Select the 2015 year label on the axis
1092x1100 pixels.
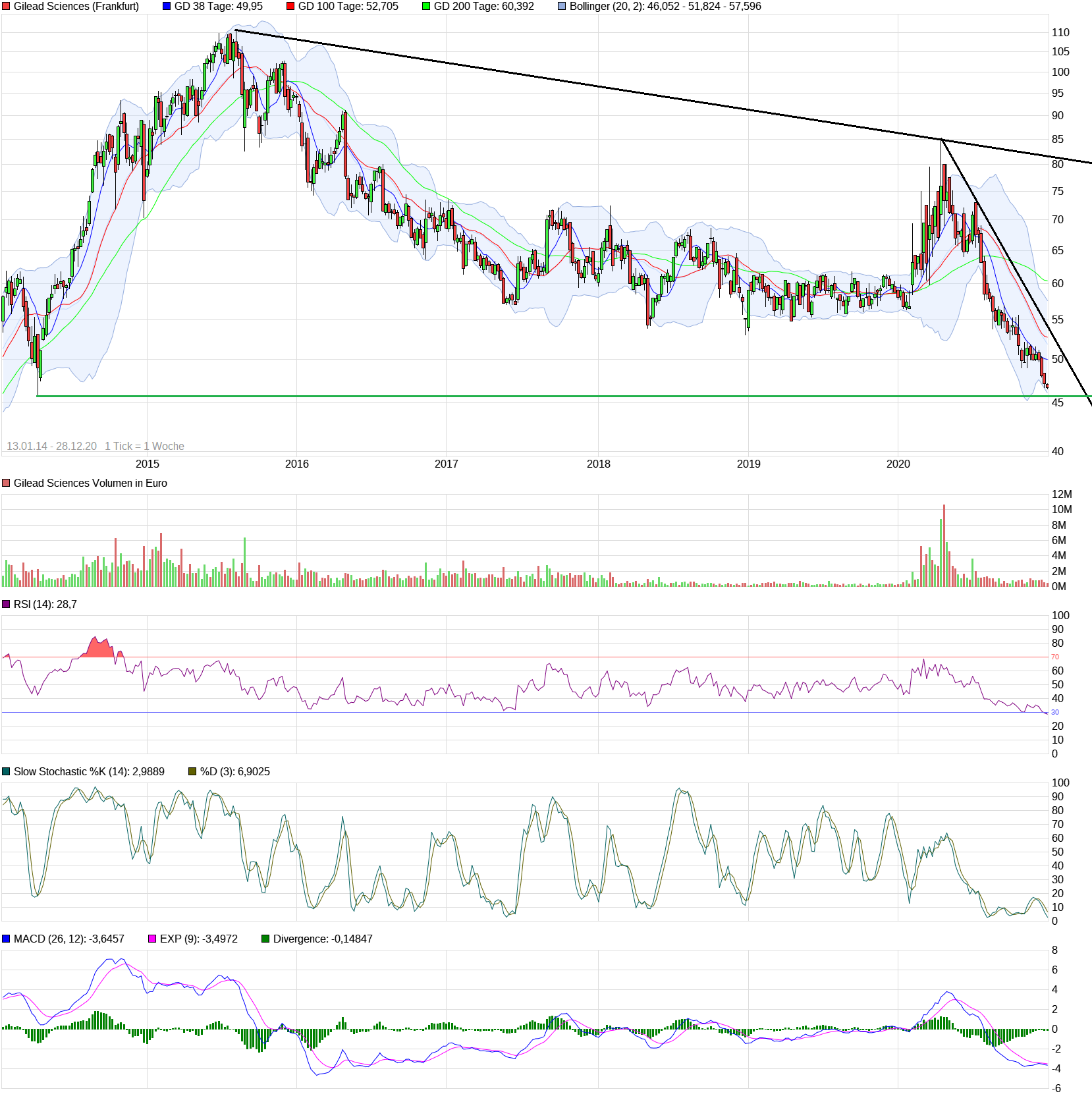pos(146,464)
